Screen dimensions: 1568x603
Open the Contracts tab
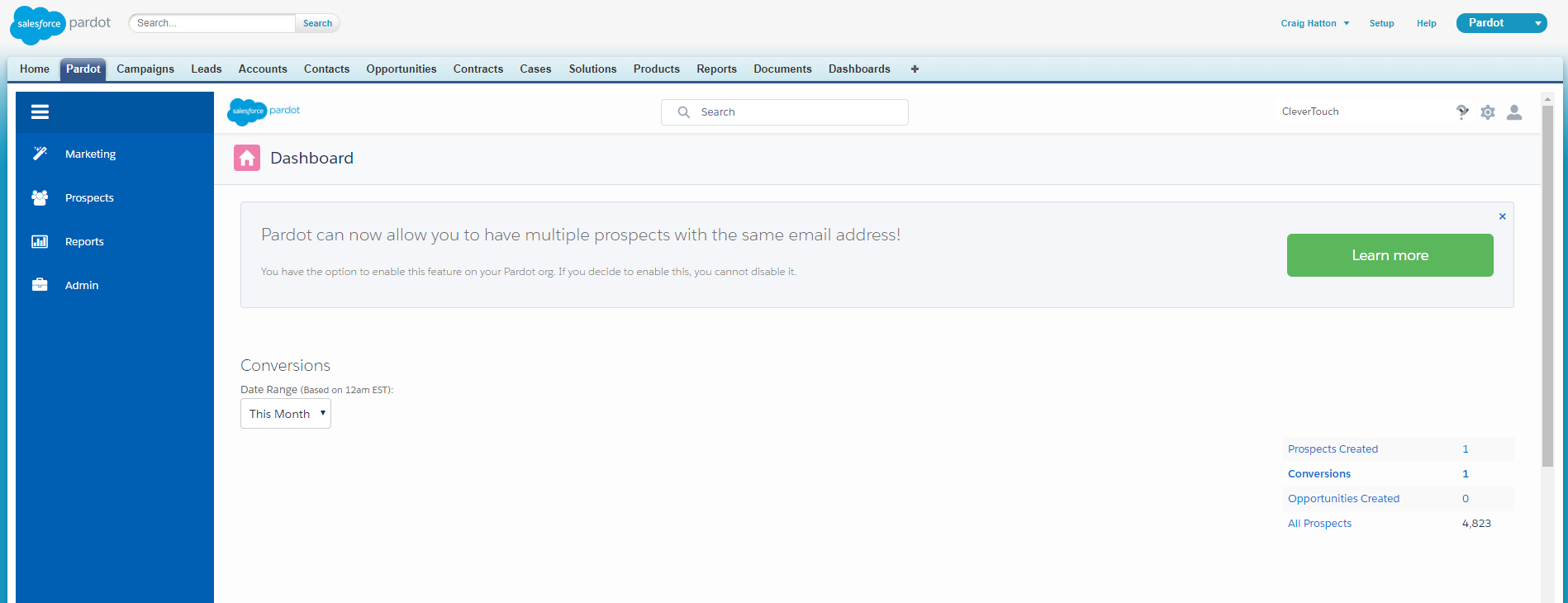click(x=478, y=69)
